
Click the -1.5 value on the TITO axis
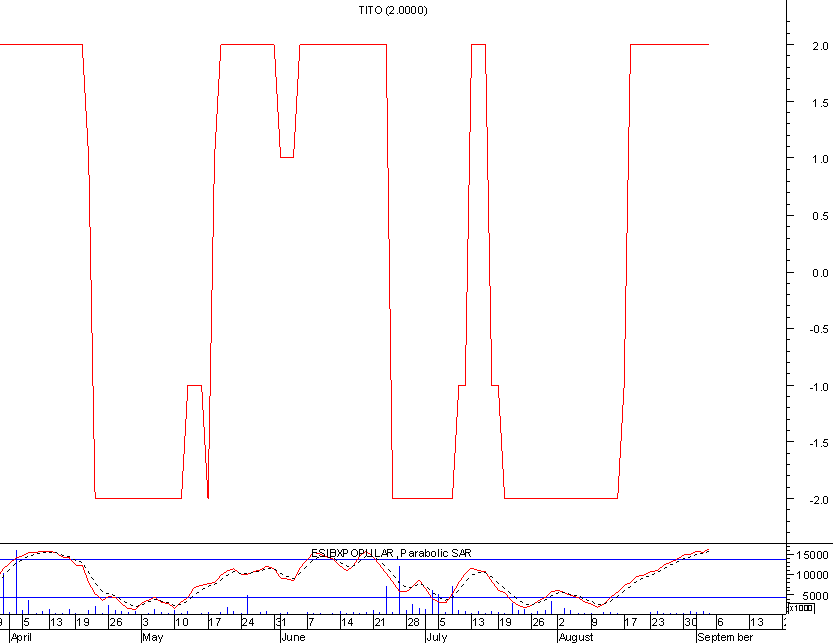pyautogui.click(x=819, y=443)
